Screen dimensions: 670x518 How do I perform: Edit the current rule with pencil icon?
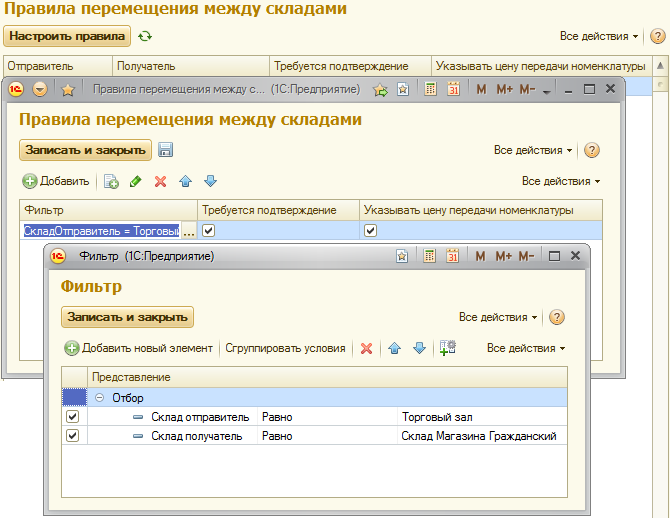(135, 181)
